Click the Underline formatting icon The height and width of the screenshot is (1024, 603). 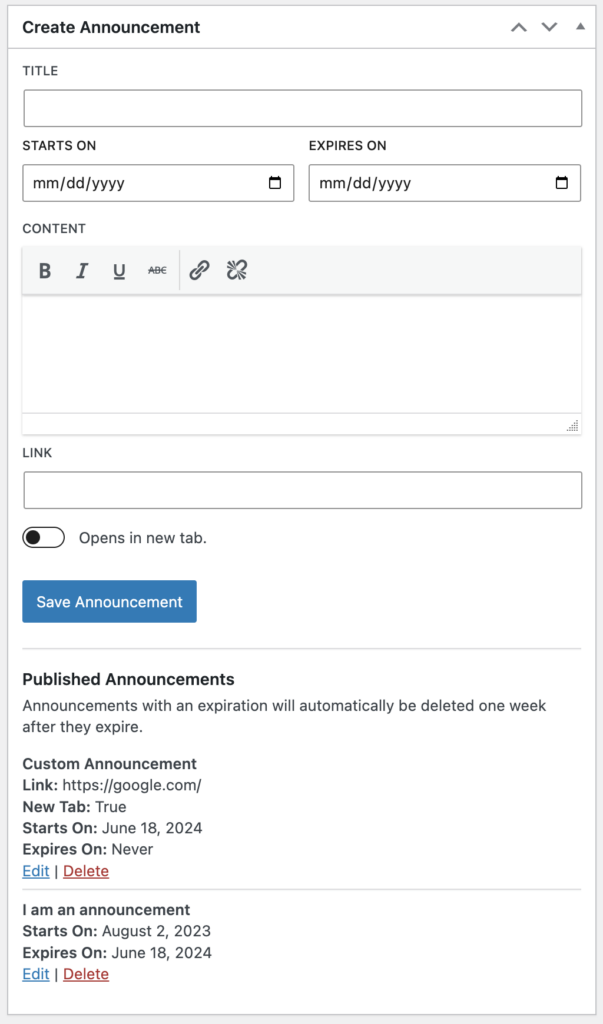coord(119,271)
